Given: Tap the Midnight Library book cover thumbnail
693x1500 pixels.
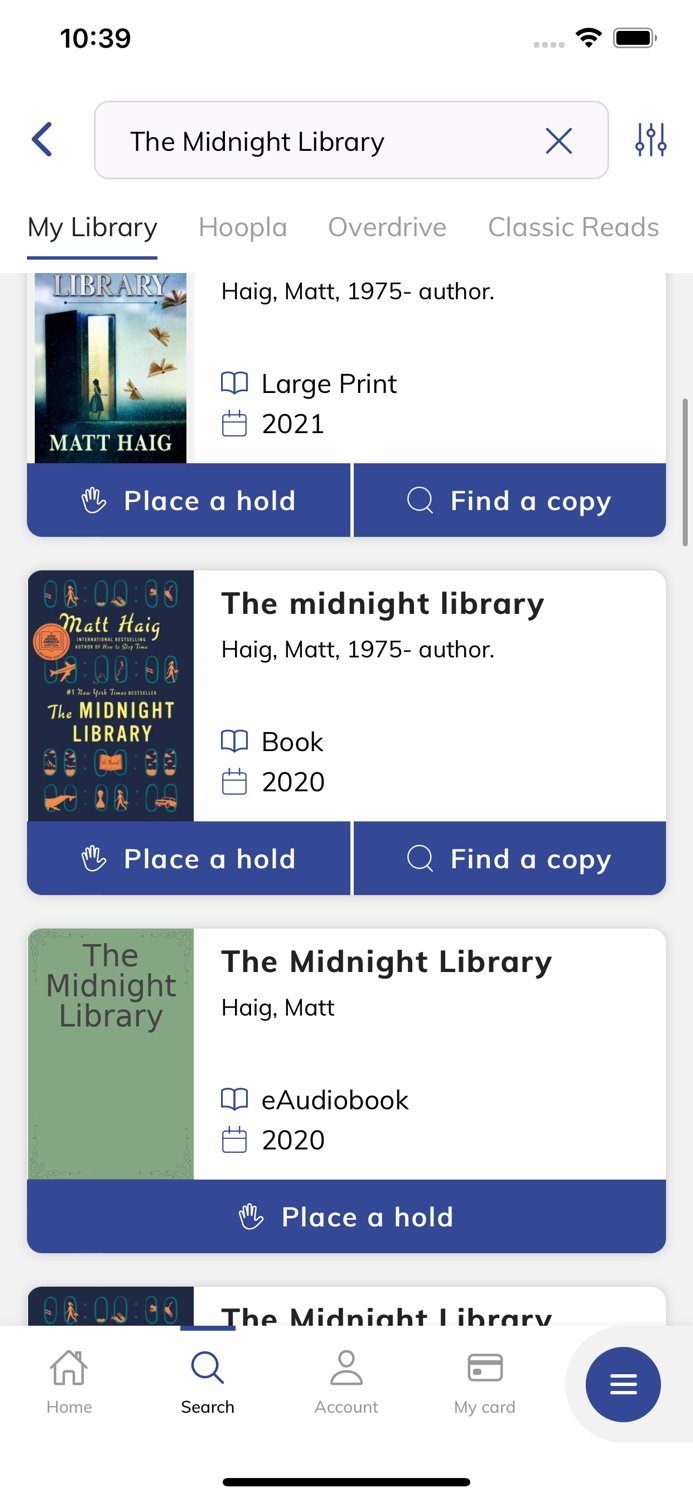Looking at the screenshot, I should (x=110, y=694).
